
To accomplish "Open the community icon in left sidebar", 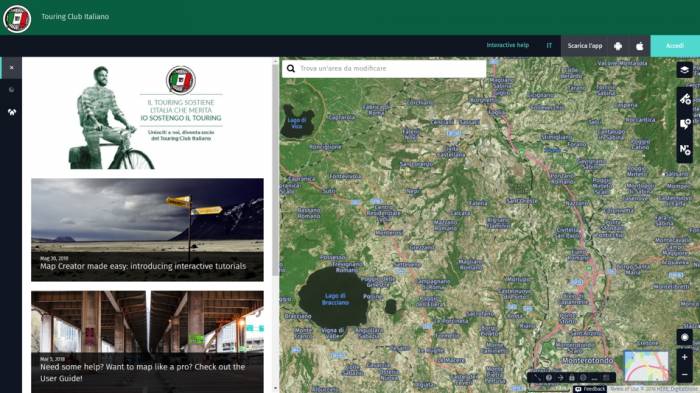I will tap(12, 112).
